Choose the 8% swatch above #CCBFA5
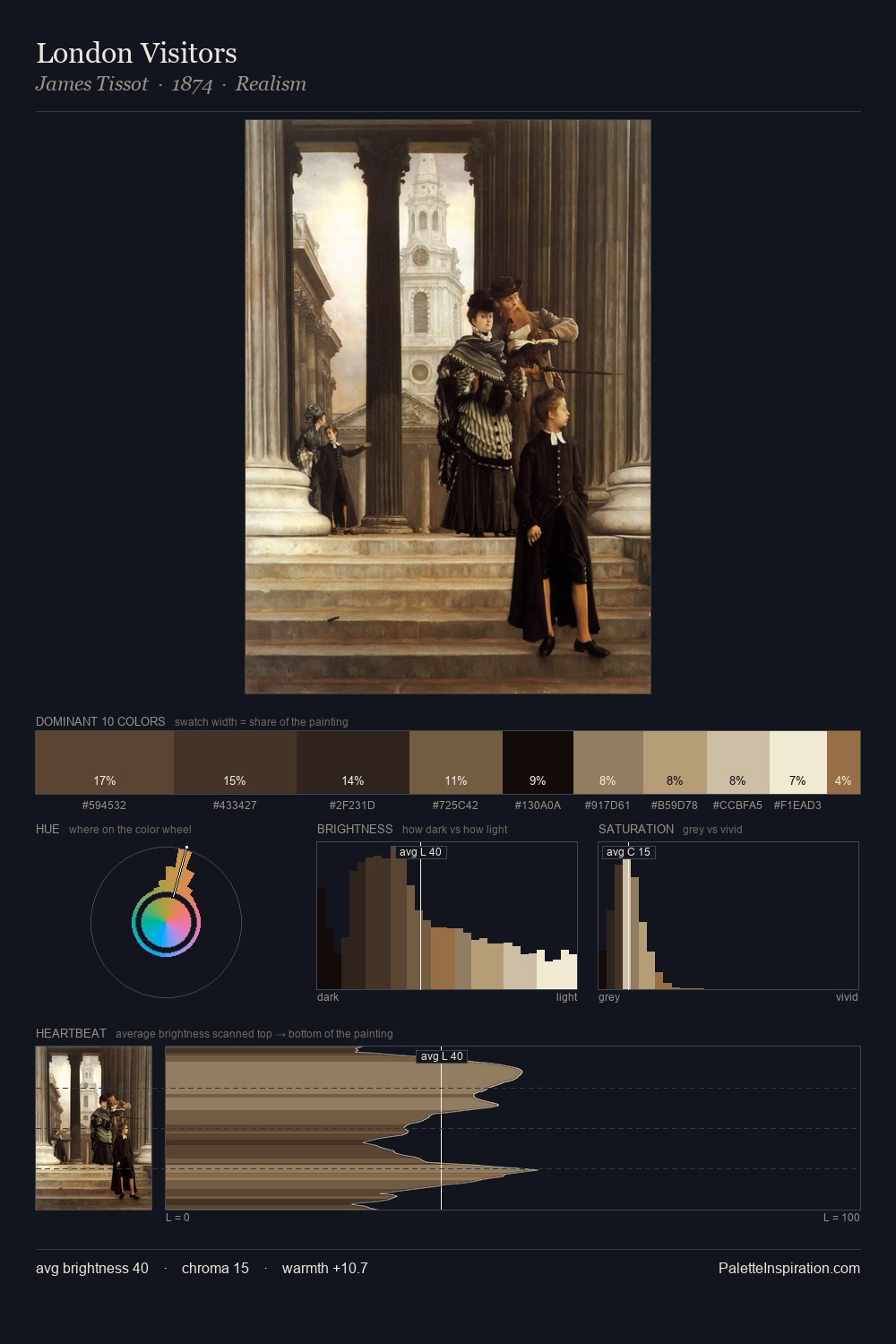 738,762
